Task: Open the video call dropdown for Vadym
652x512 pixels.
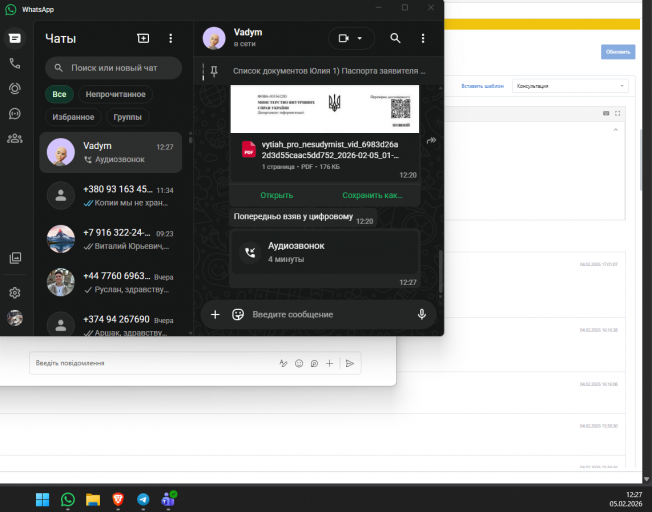Action: (x=351, y=38)
